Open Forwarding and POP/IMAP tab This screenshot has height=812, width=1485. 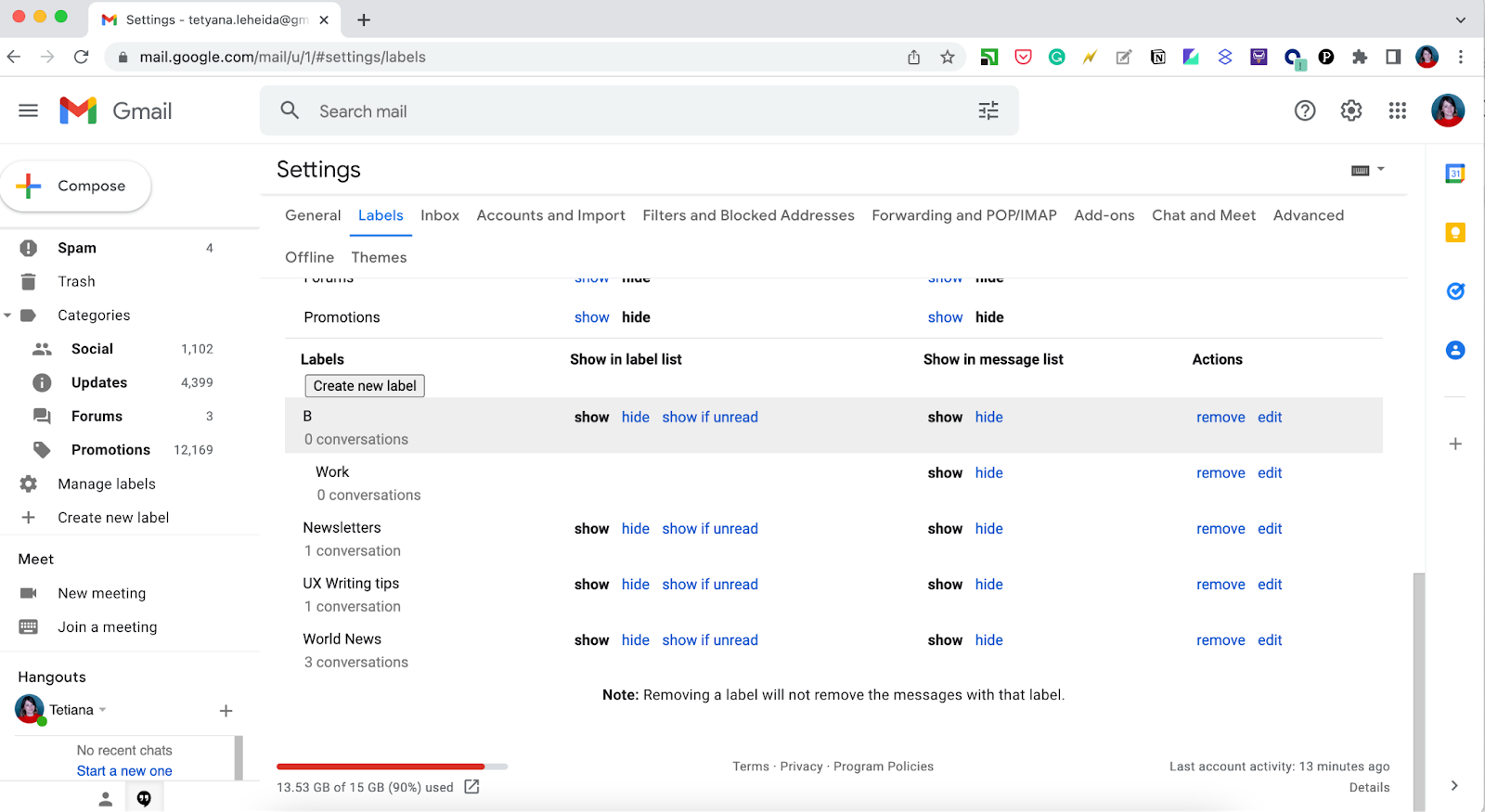click(964, 215)
